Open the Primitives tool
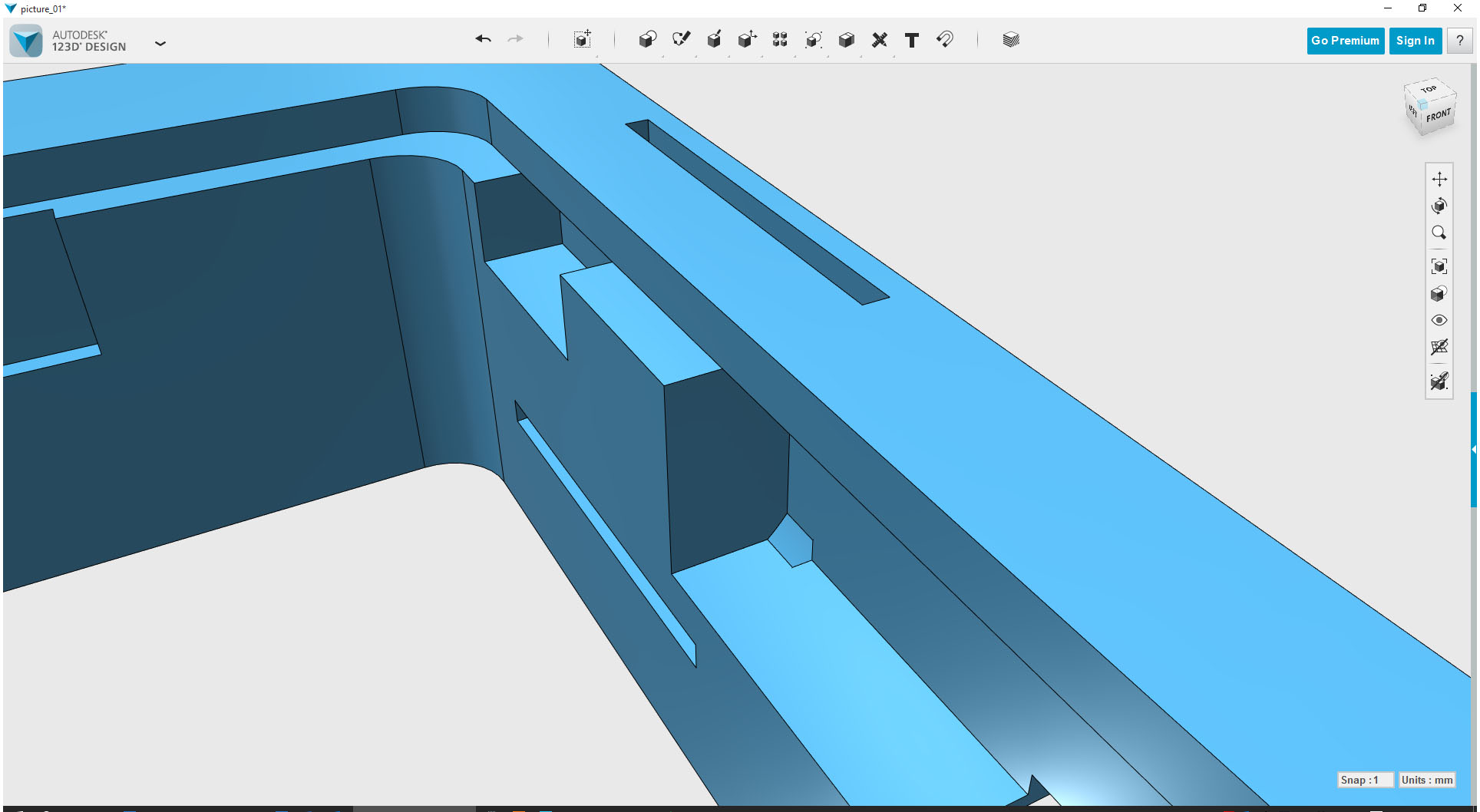1480x812 pixels. (647, 40)
